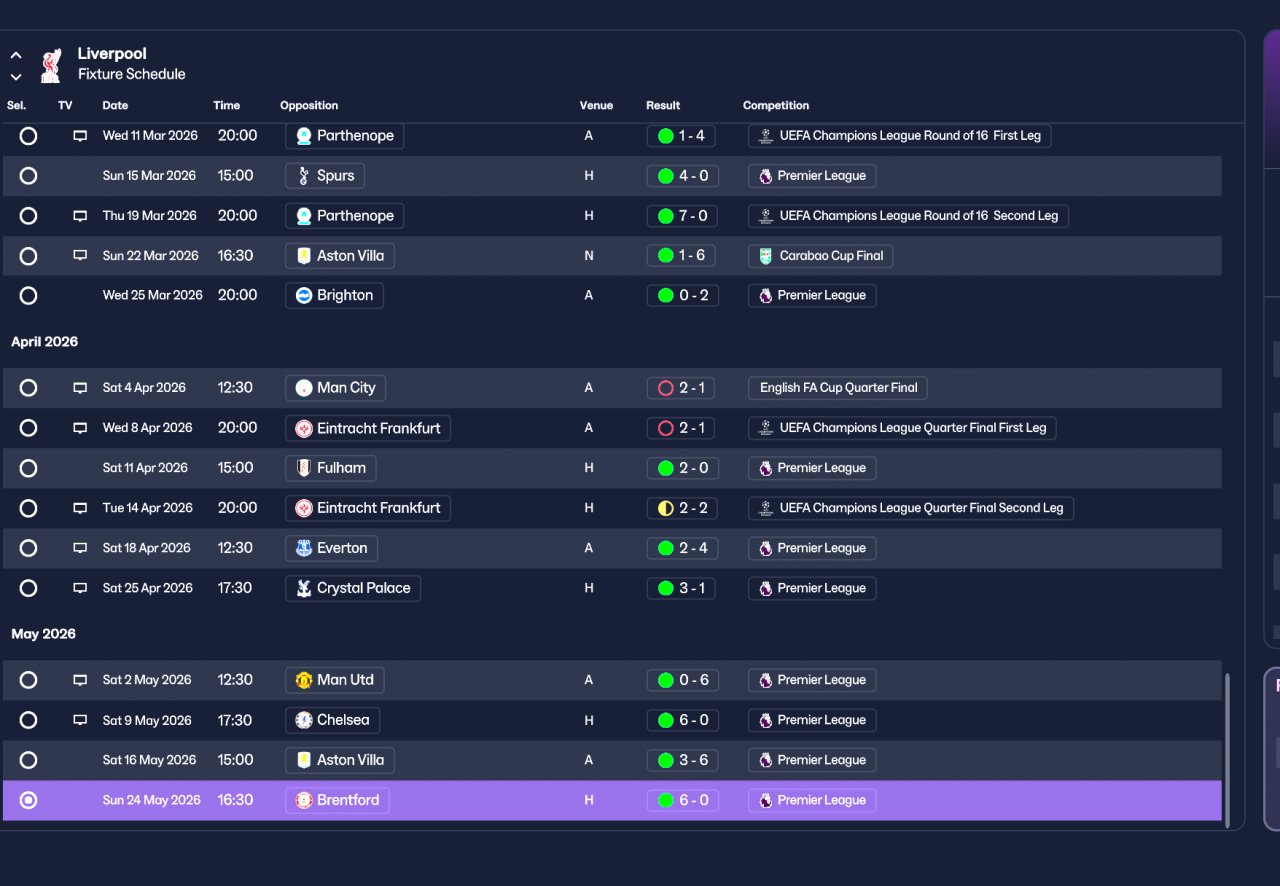Open Eintracht Frankfurt from 8 Apr row

point(368,428)
